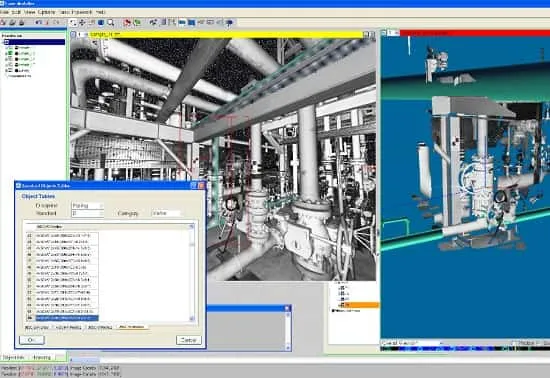Click the printer icon in the toolbar

[22, 23]
